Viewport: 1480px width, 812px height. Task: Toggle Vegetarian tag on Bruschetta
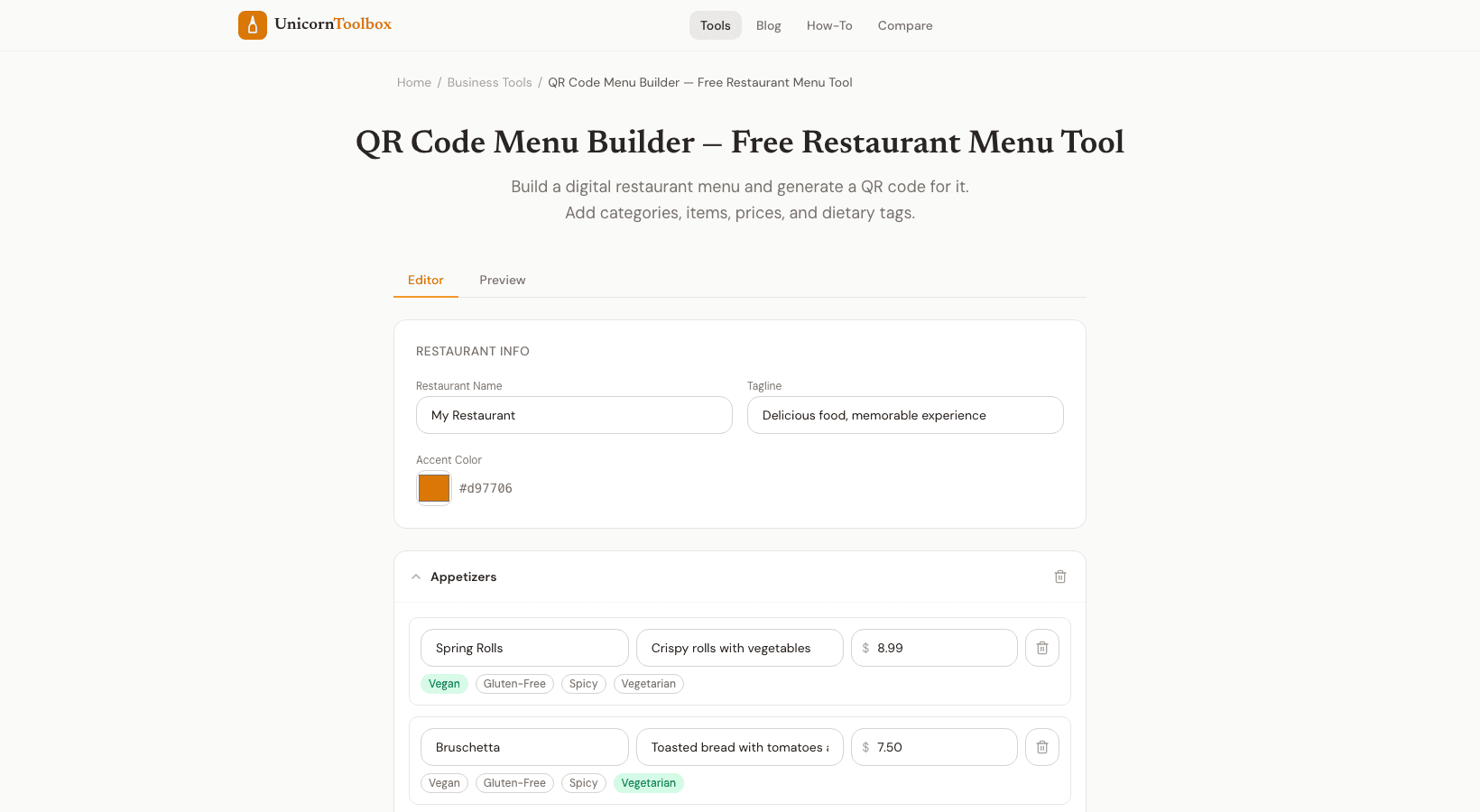click(x=649, y=783)
